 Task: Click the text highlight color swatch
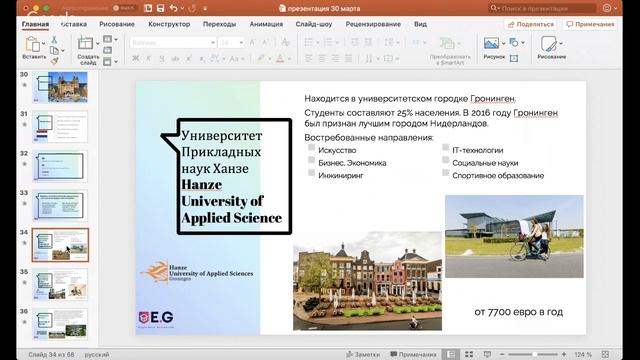[x=261, y=59]
